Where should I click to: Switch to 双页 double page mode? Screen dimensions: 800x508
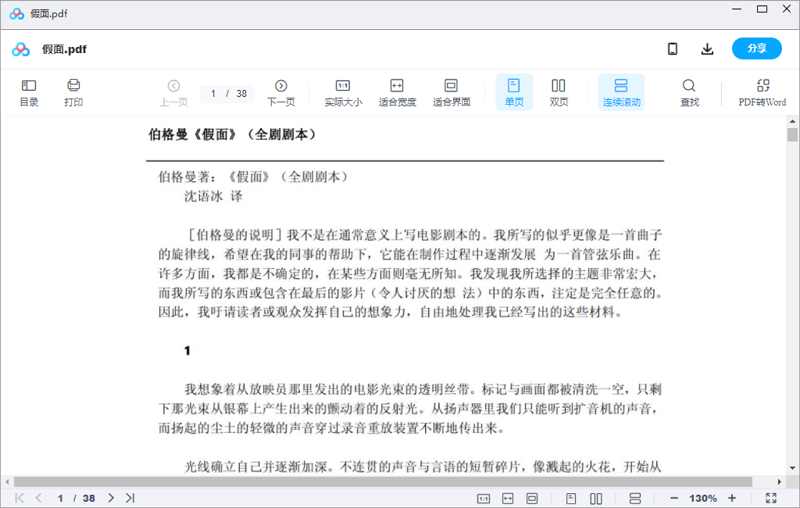[559, 92]
